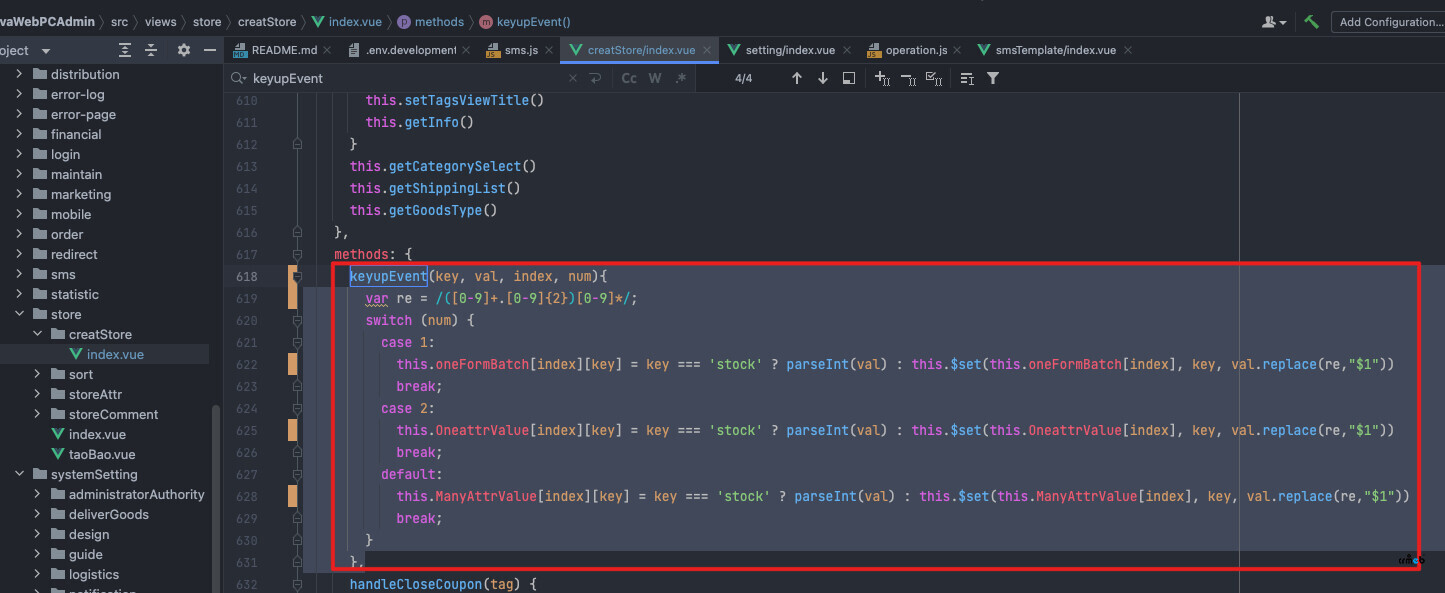Collapse the systemSetting folder arrow

click(19, 474)
